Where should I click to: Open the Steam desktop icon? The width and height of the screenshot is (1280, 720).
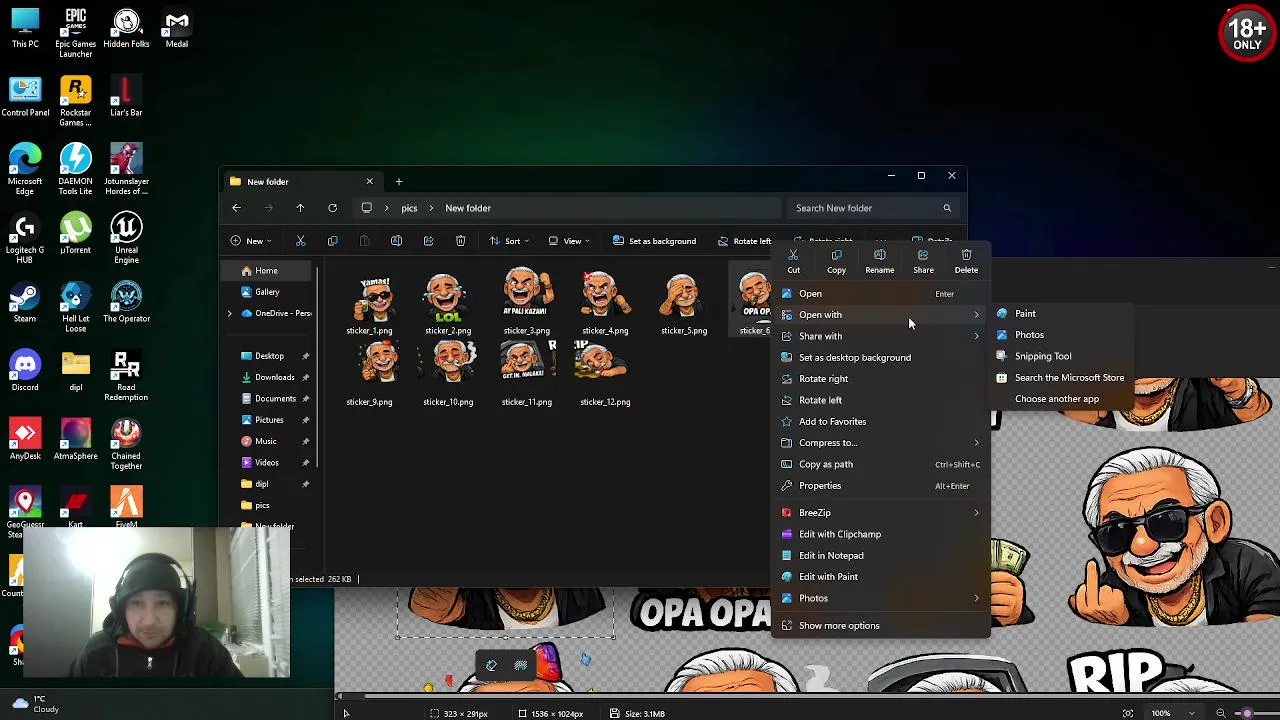(25, 303)
